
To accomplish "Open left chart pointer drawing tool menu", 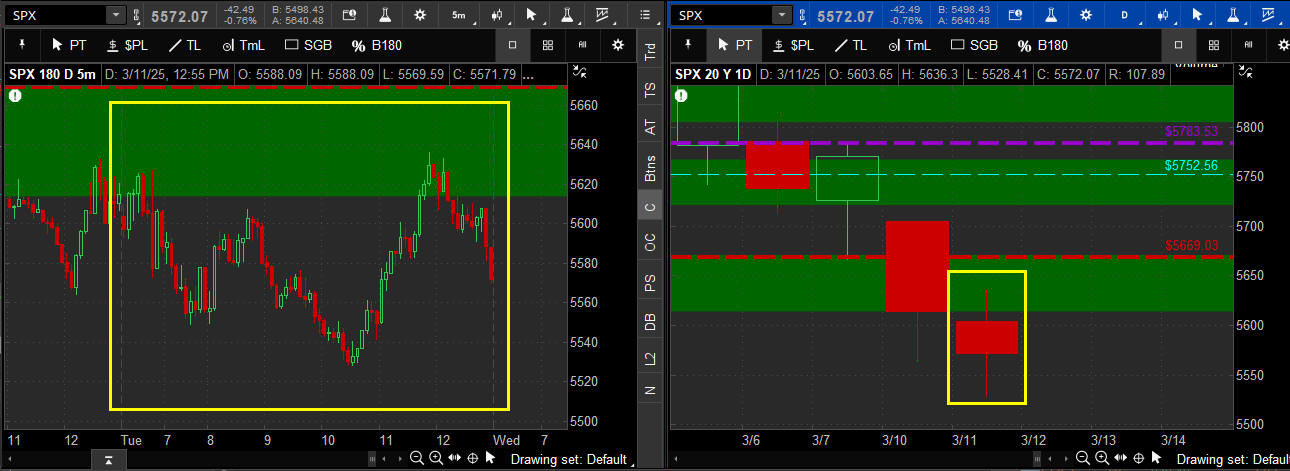I will (x=534, y=15).
